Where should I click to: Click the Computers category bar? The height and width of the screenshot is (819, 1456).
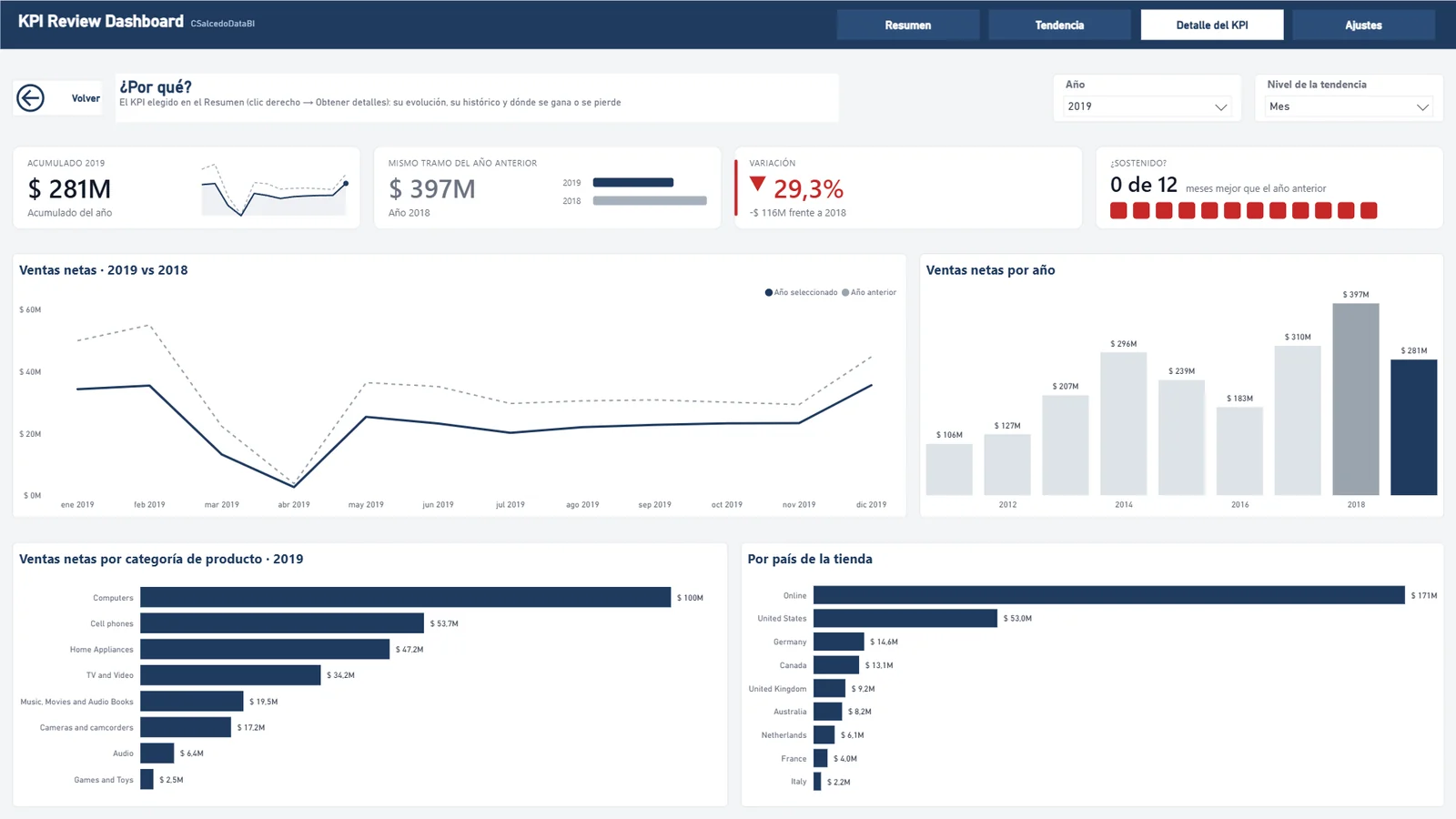[406, 597]
